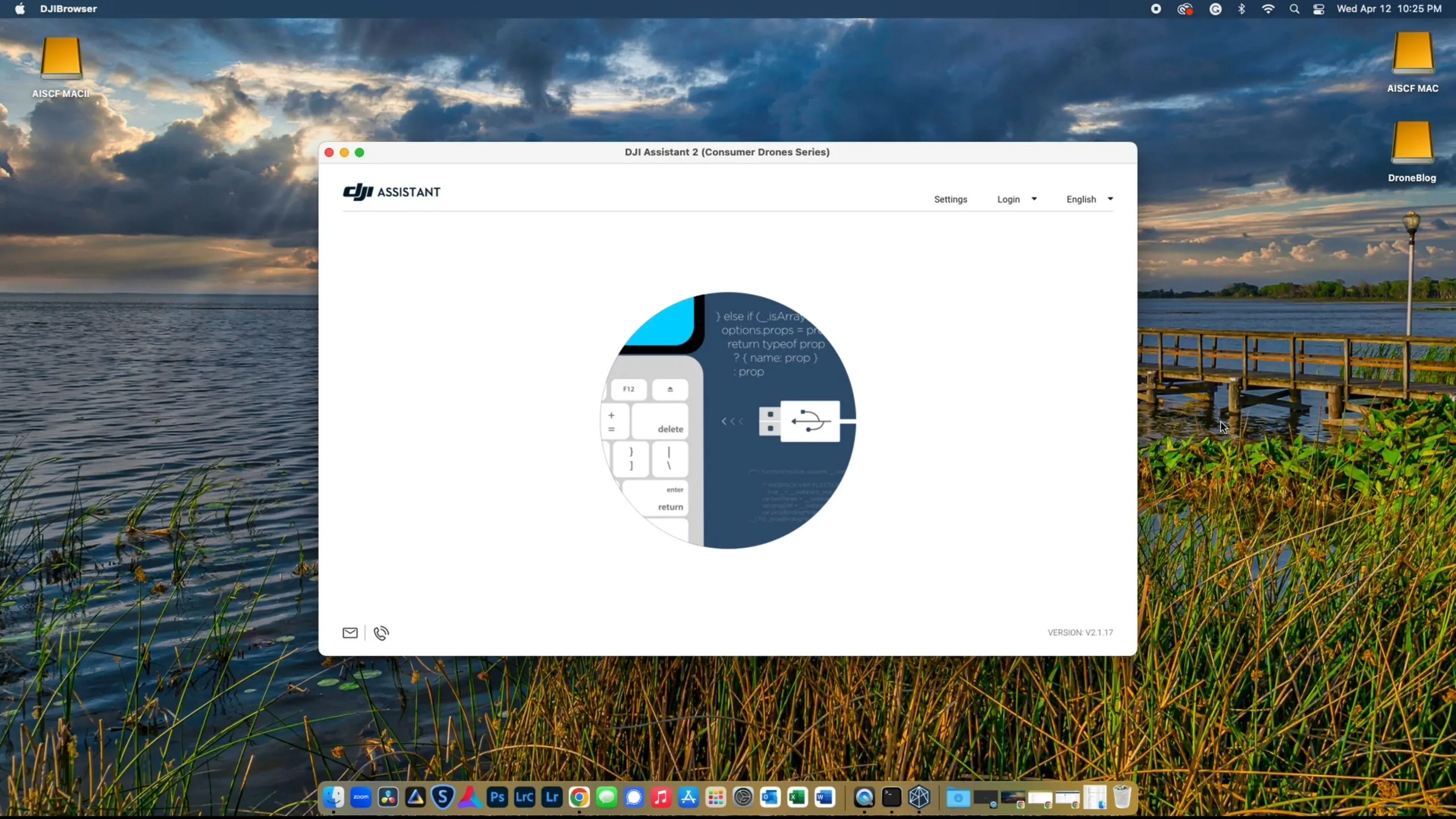The image size is (1456, 819).
Task: Click the Grammarly menu bar icon
Action: 1215,9
